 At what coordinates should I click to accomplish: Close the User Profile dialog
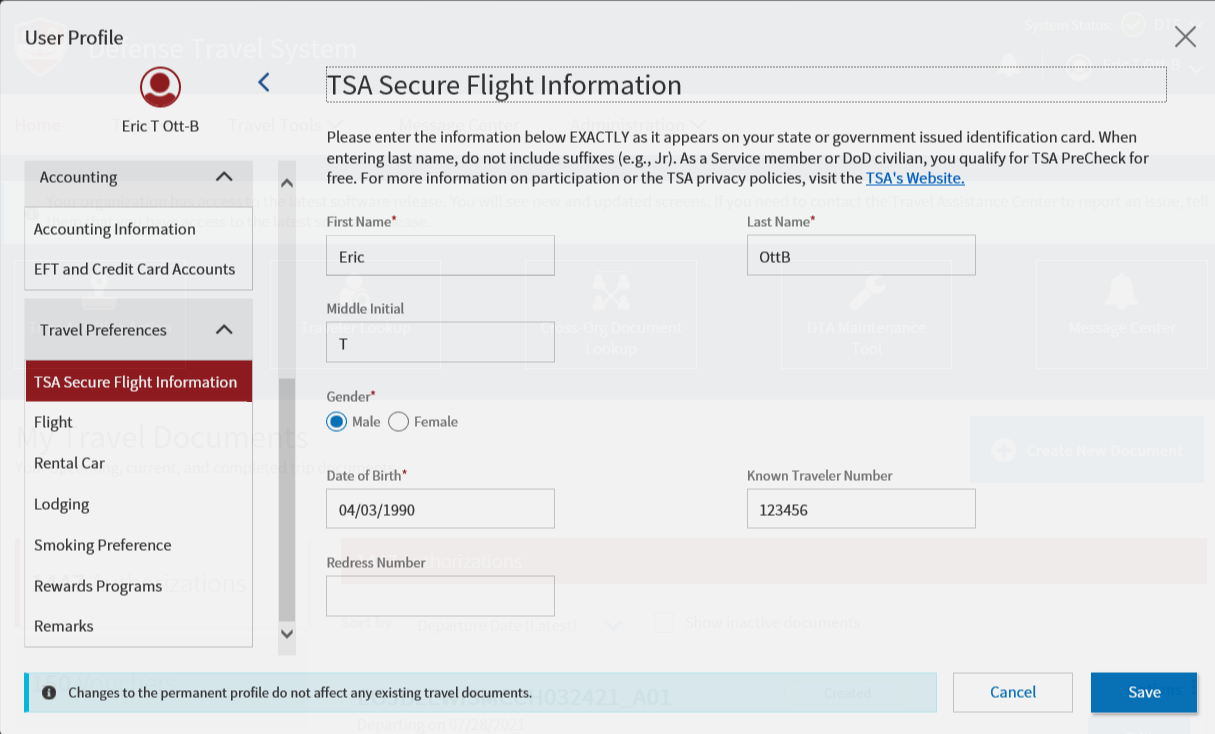[x=1185, y=38]
